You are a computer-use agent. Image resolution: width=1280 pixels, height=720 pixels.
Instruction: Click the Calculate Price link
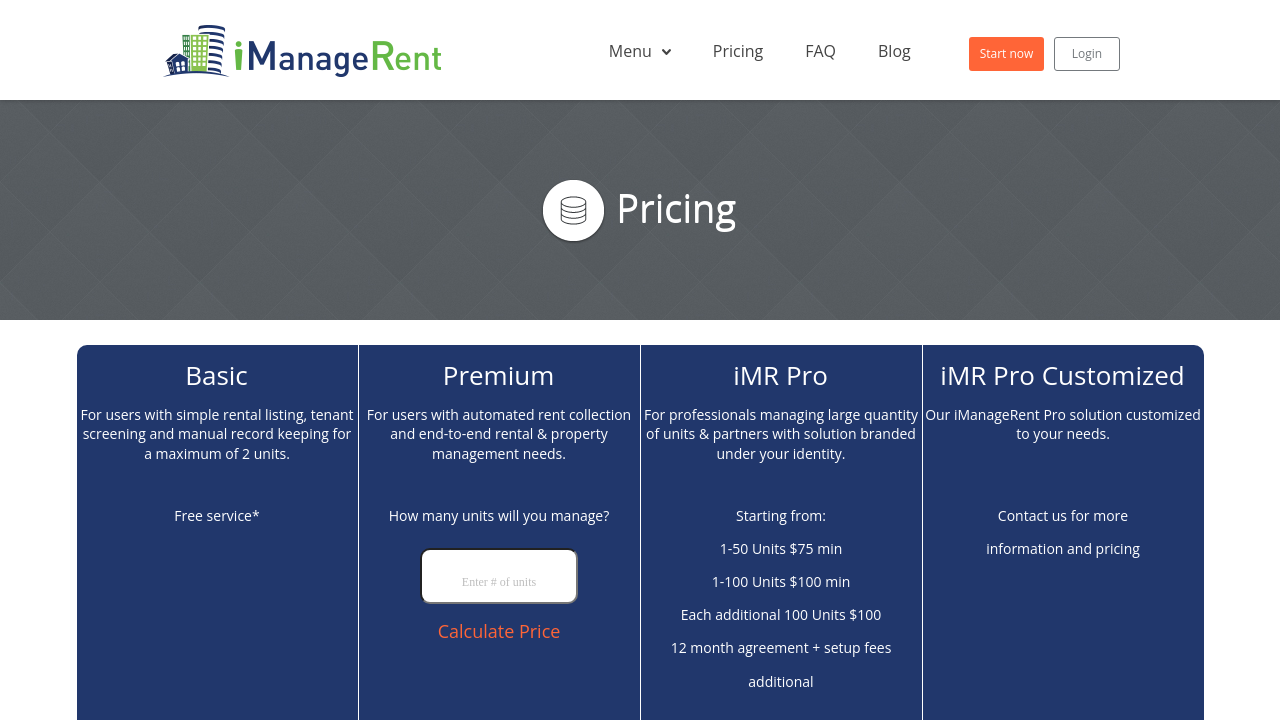click(499, 631)
